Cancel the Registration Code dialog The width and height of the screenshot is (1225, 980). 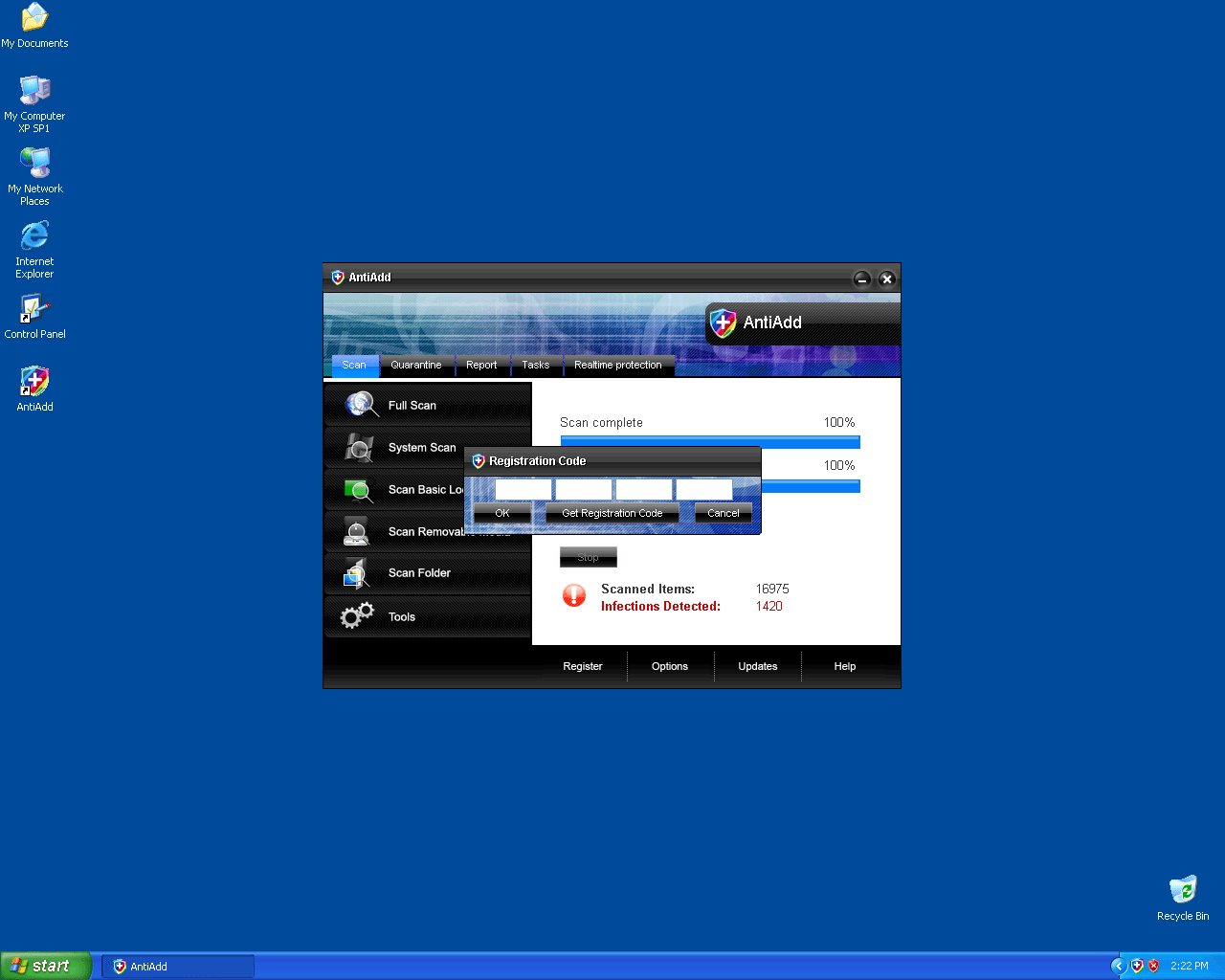[x=723, y=513]
